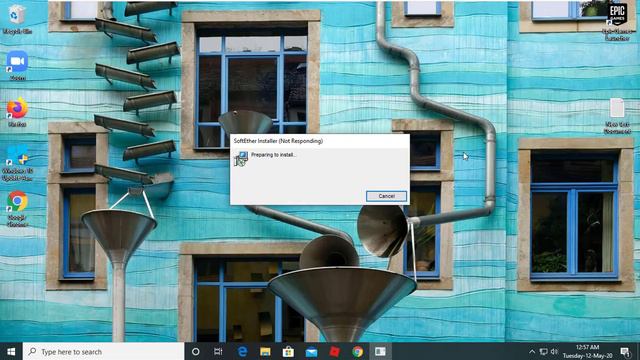
Task: Select the Google Chrome desktop shortcut
Action: tap(17, 209)
